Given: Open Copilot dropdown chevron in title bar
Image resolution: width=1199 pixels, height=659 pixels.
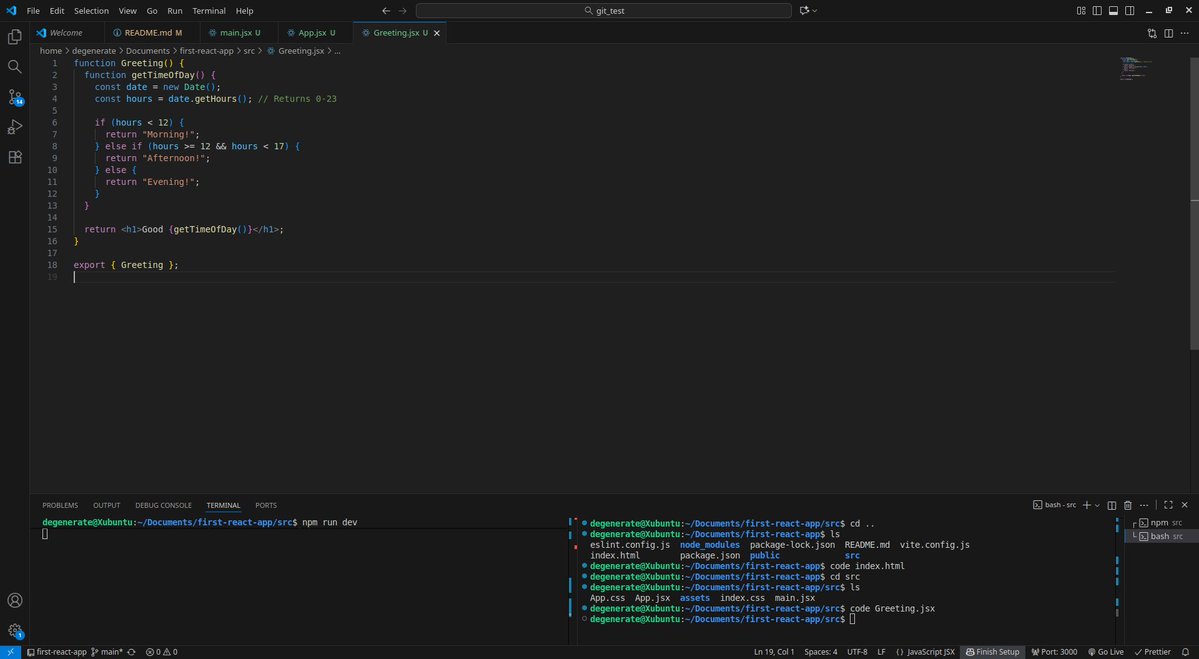Looking at the screenshot, I should pyautogui.click(x=814, y=11).
